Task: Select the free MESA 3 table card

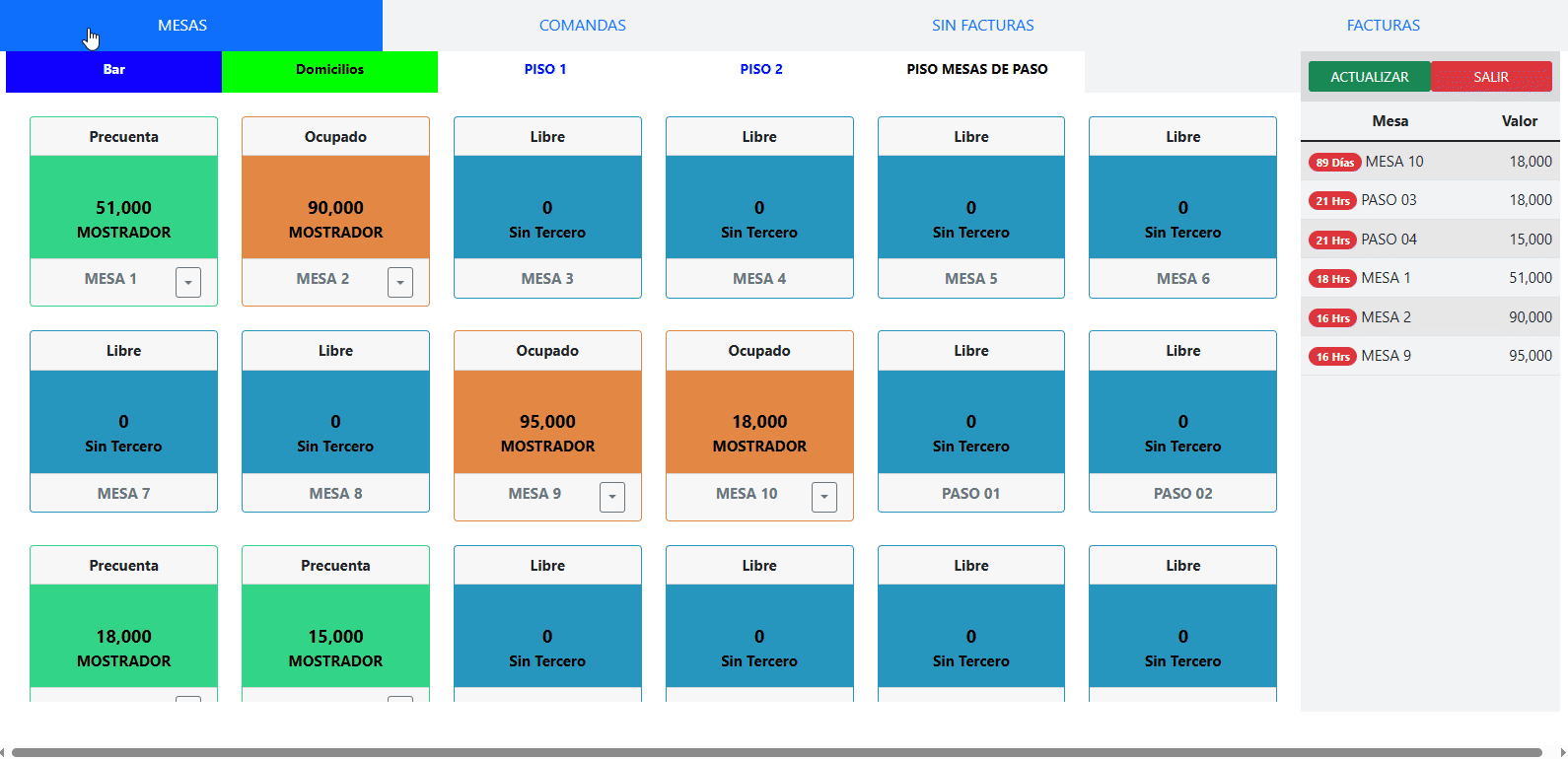Action: coord(547,207)
